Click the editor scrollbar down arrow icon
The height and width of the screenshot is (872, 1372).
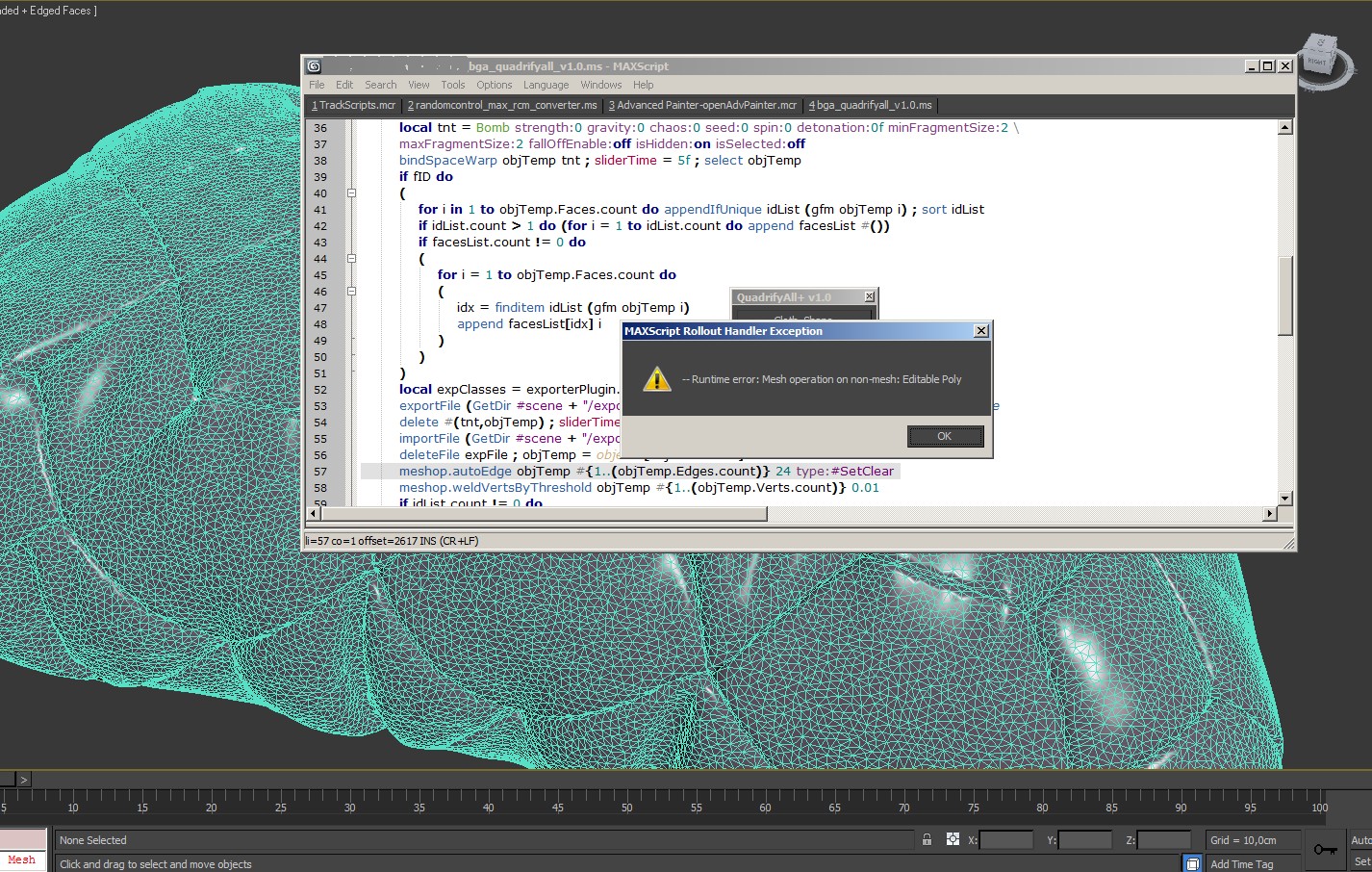tap(1285, 499)
